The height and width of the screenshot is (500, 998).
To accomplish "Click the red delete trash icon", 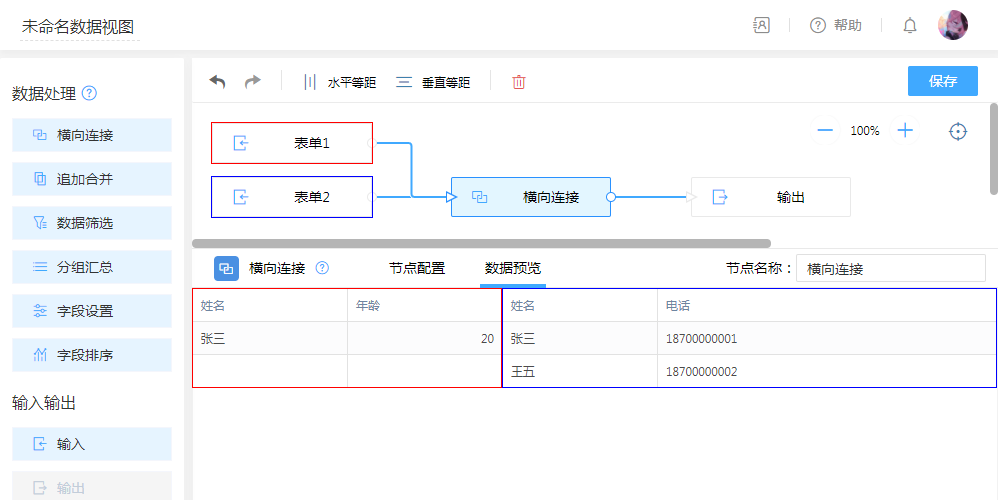I will click(519, 82).
